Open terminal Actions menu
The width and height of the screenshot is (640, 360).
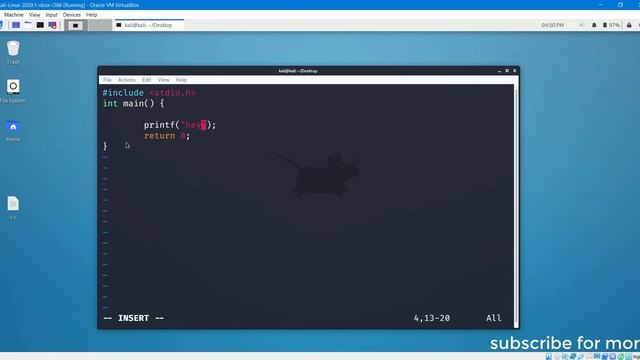(x=127, y=80)
